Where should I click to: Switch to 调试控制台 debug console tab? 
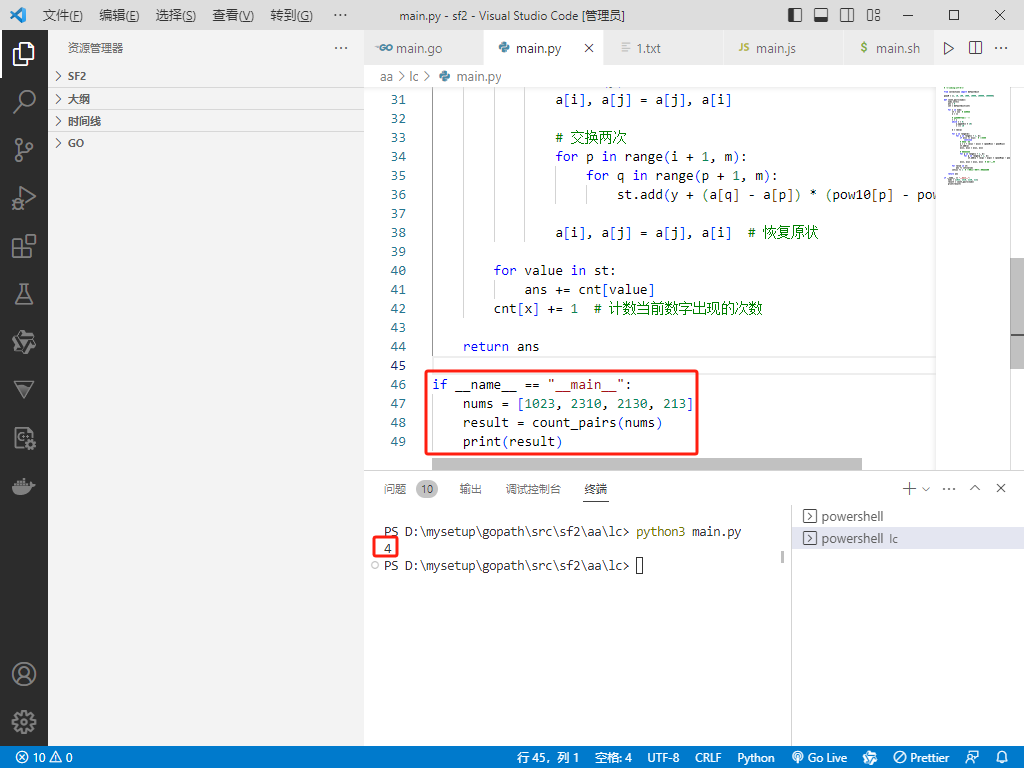click(533, 488)
